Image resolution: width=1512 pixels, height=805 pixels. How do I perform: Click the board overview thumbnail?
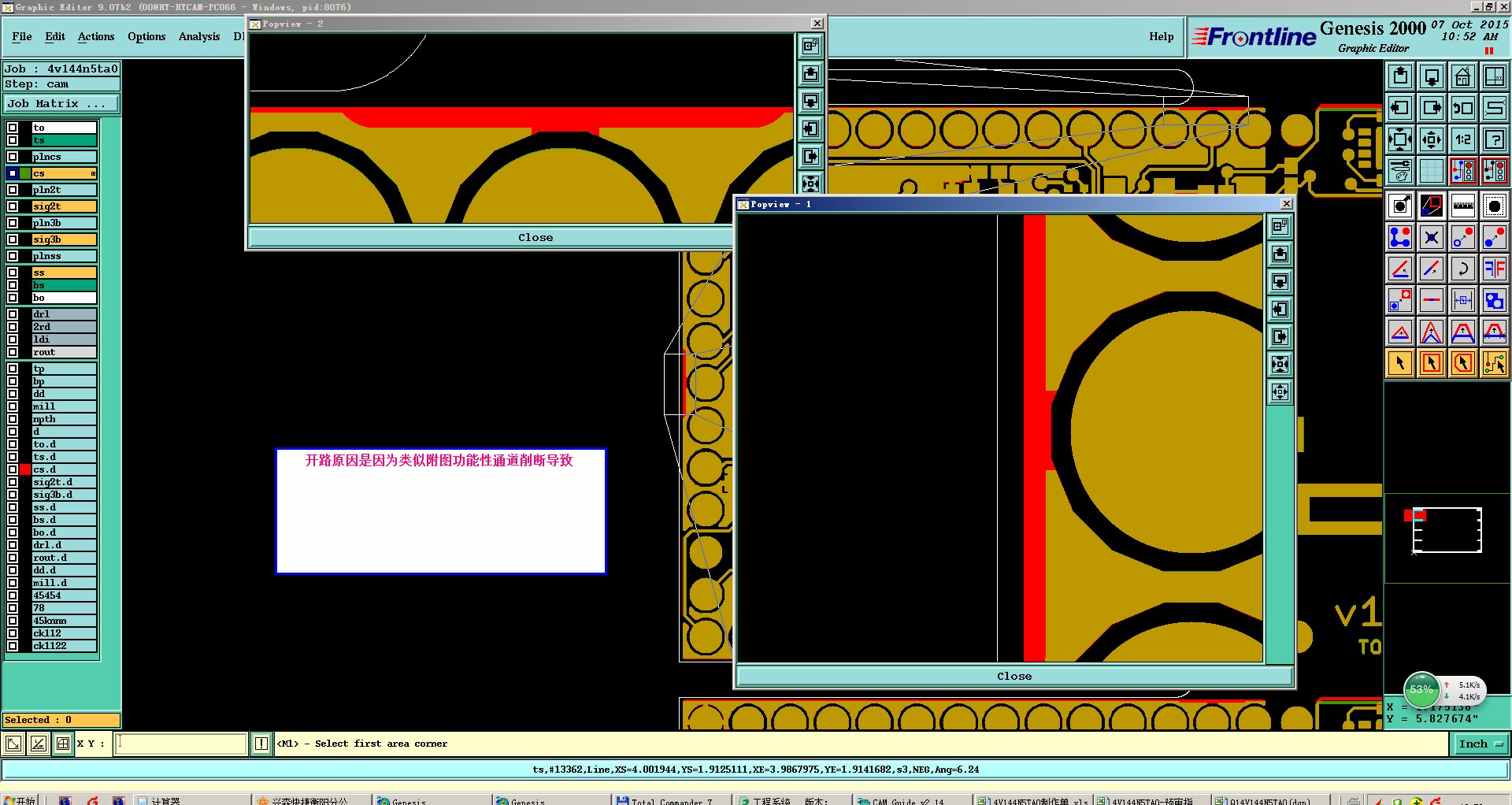[1447, 530]
